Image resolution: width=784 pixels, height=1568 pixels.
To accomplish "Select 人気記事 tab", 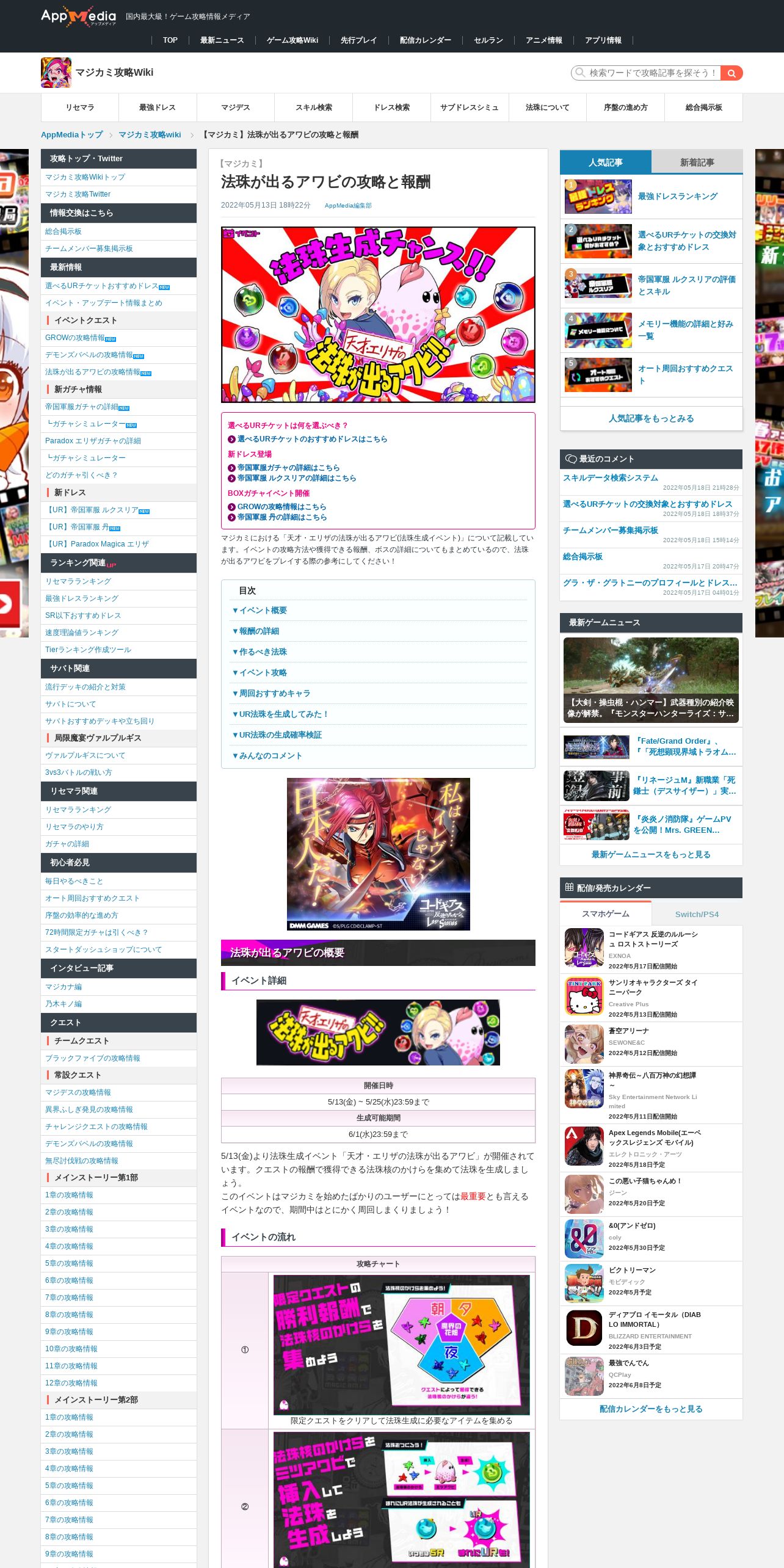I will tap(606, 162).
